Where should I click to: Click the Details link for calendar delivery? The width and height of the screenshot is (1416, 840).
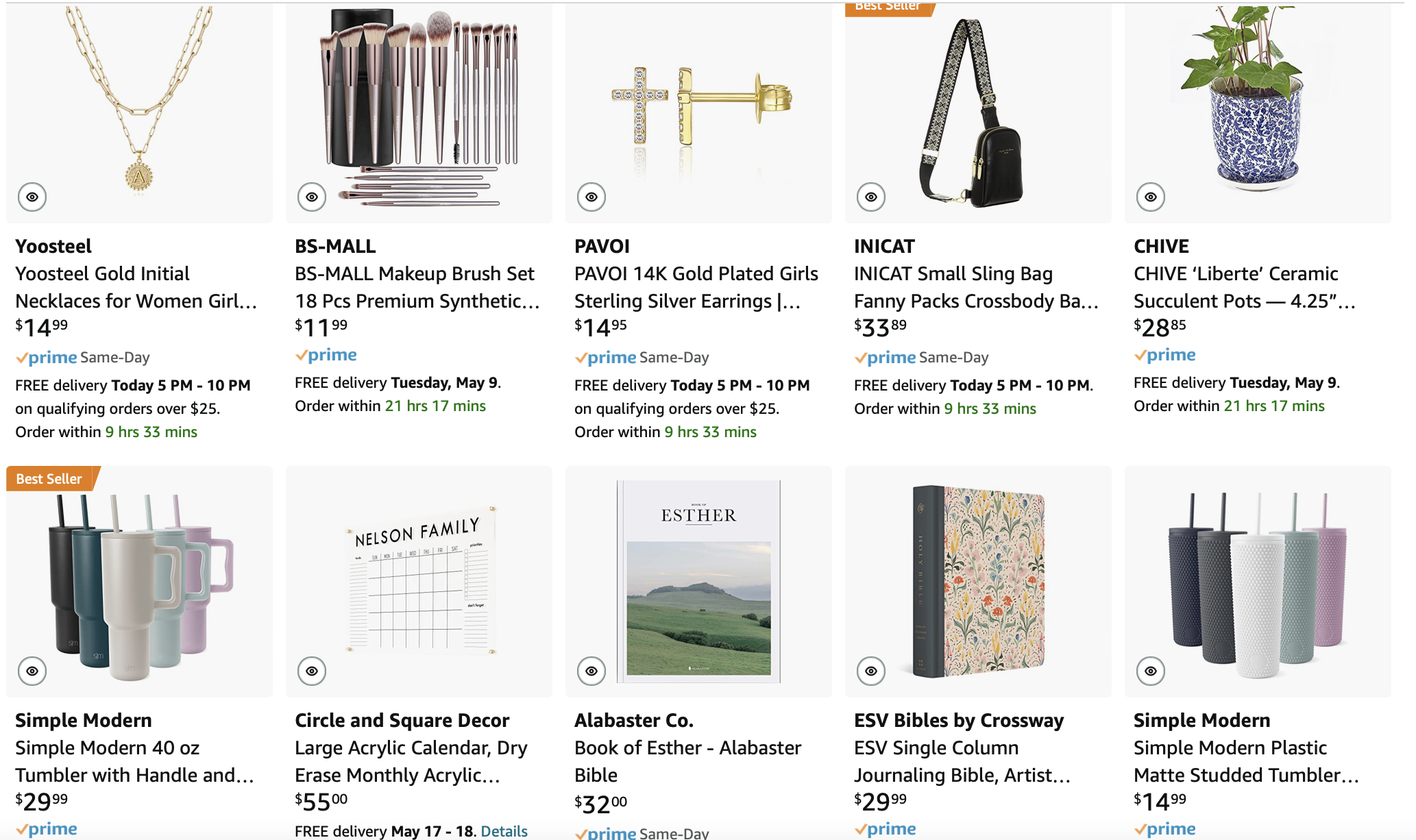(504, 831)
